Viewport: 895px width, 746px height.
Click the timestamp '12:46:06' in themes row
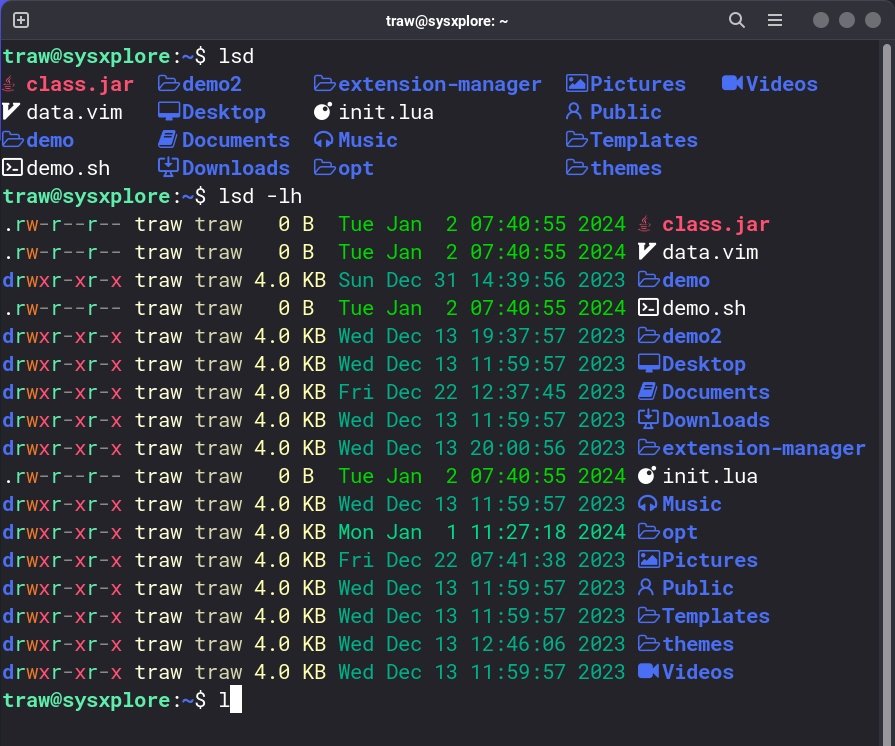point(518,643)
